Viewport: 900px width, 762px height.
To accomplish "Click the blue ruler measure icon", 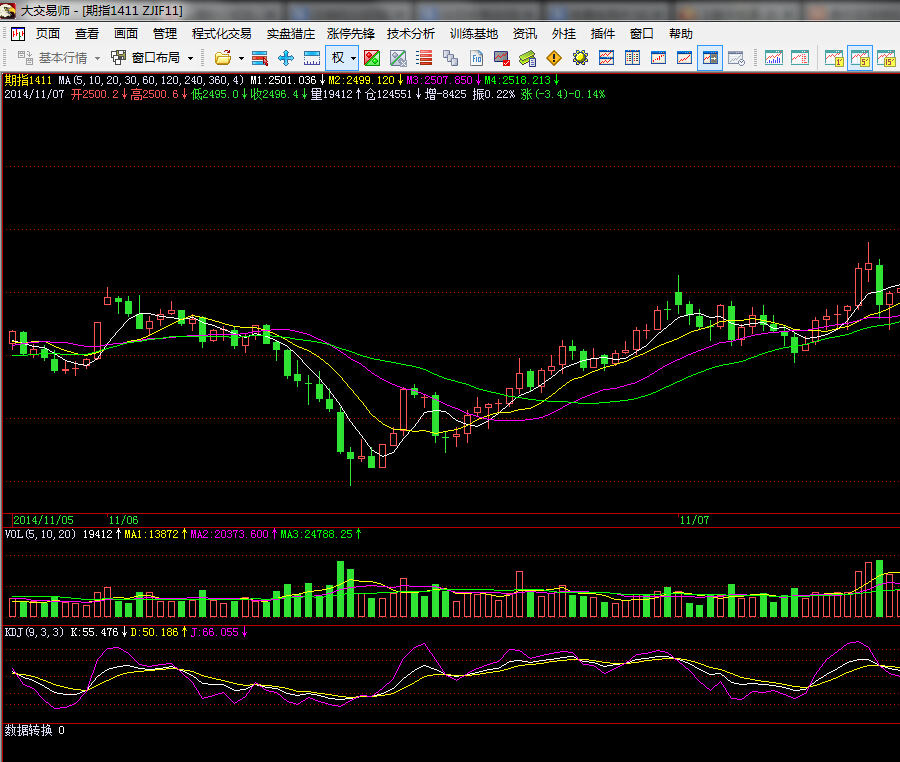I will (x=311, y=58).
